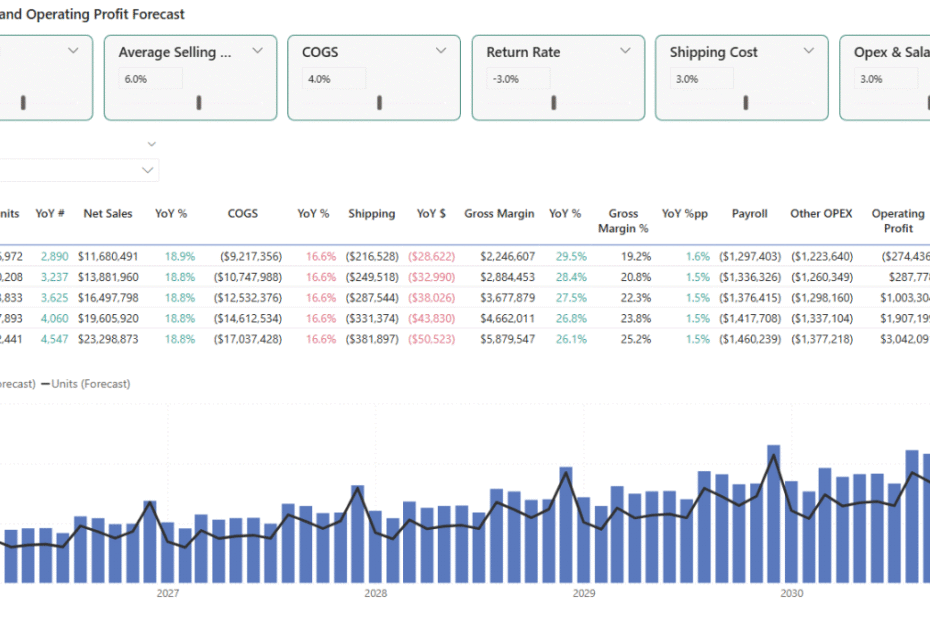Grab the Shipping Cost slider handle

point(744,102)
